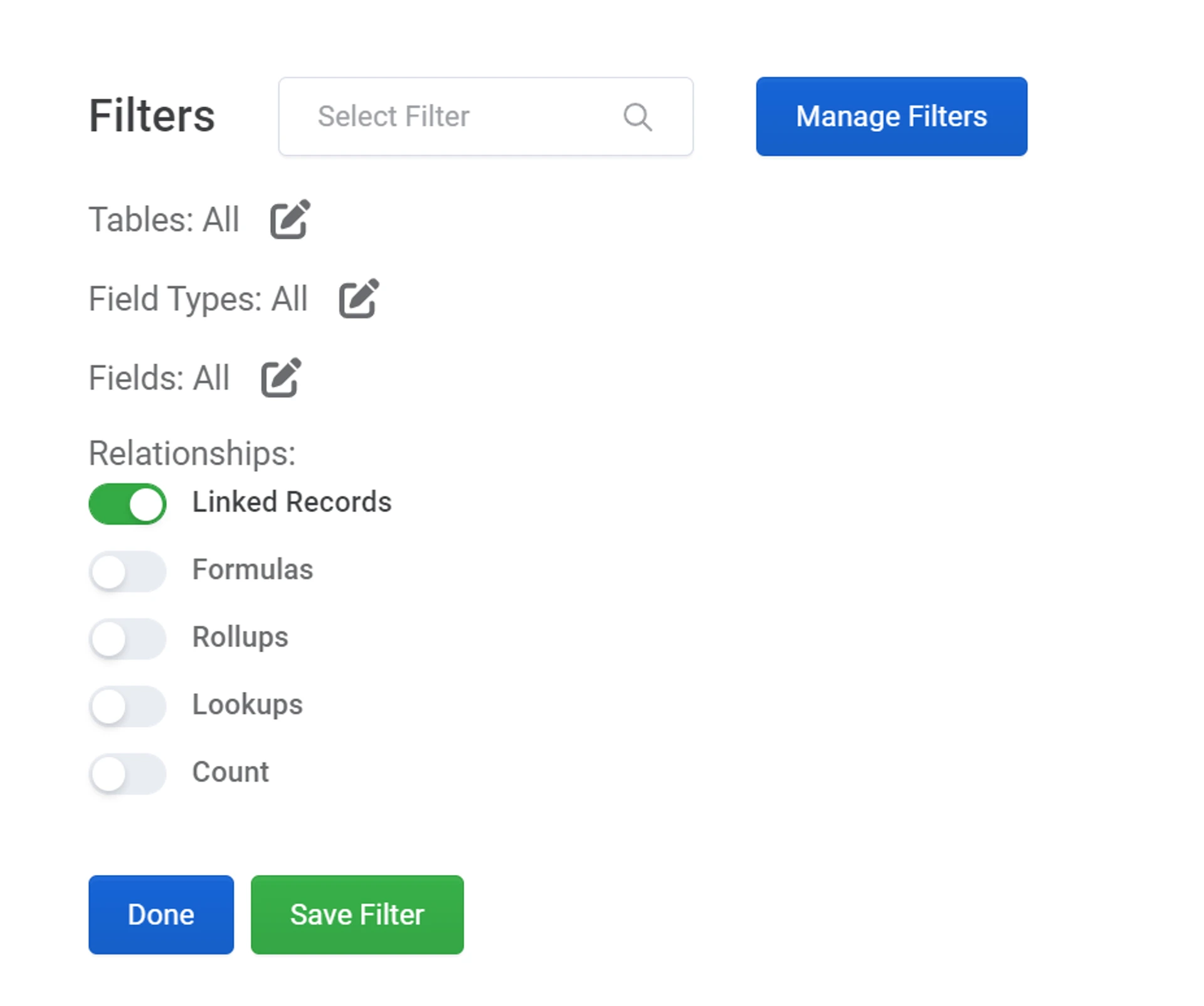Click the "Tables: All" text

(x=164, y=220)
